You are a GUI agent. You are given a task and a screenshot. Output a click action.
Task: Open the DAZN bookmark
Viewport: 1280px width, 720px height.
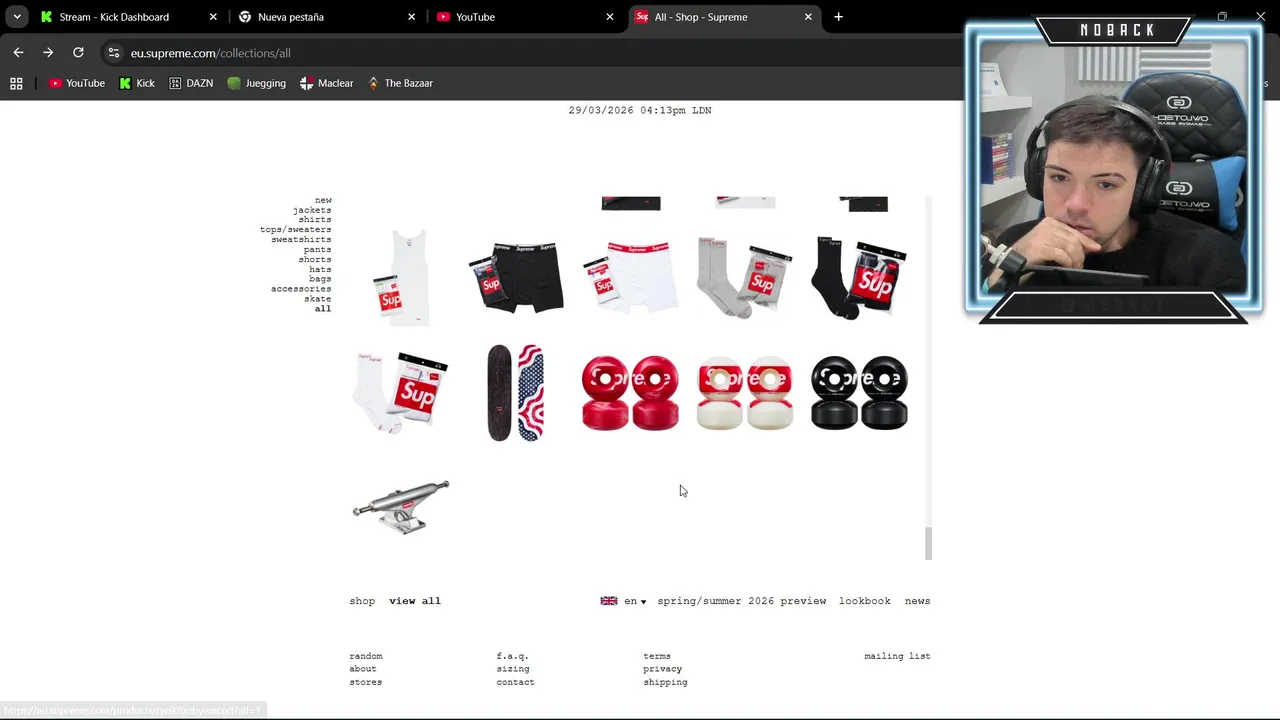(191, 83)
